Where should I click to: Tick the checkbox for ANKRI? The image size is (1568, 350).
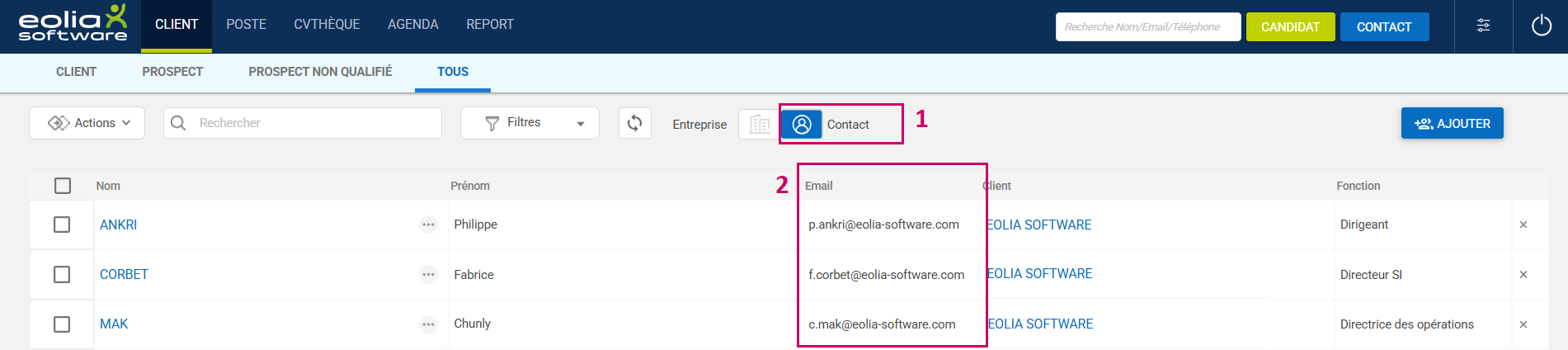pos(62,225)
